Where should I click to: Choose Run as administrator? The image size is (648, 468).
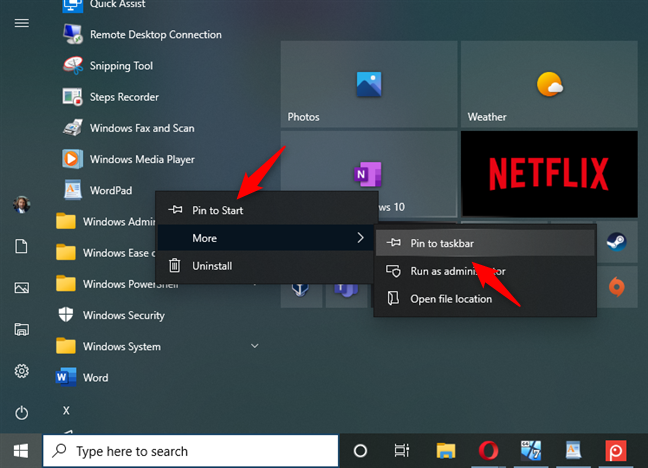[485, 271]
